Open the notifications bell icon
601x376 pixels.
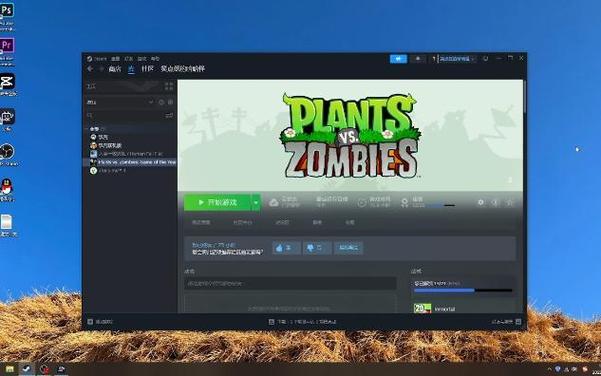tap(418, 59)
